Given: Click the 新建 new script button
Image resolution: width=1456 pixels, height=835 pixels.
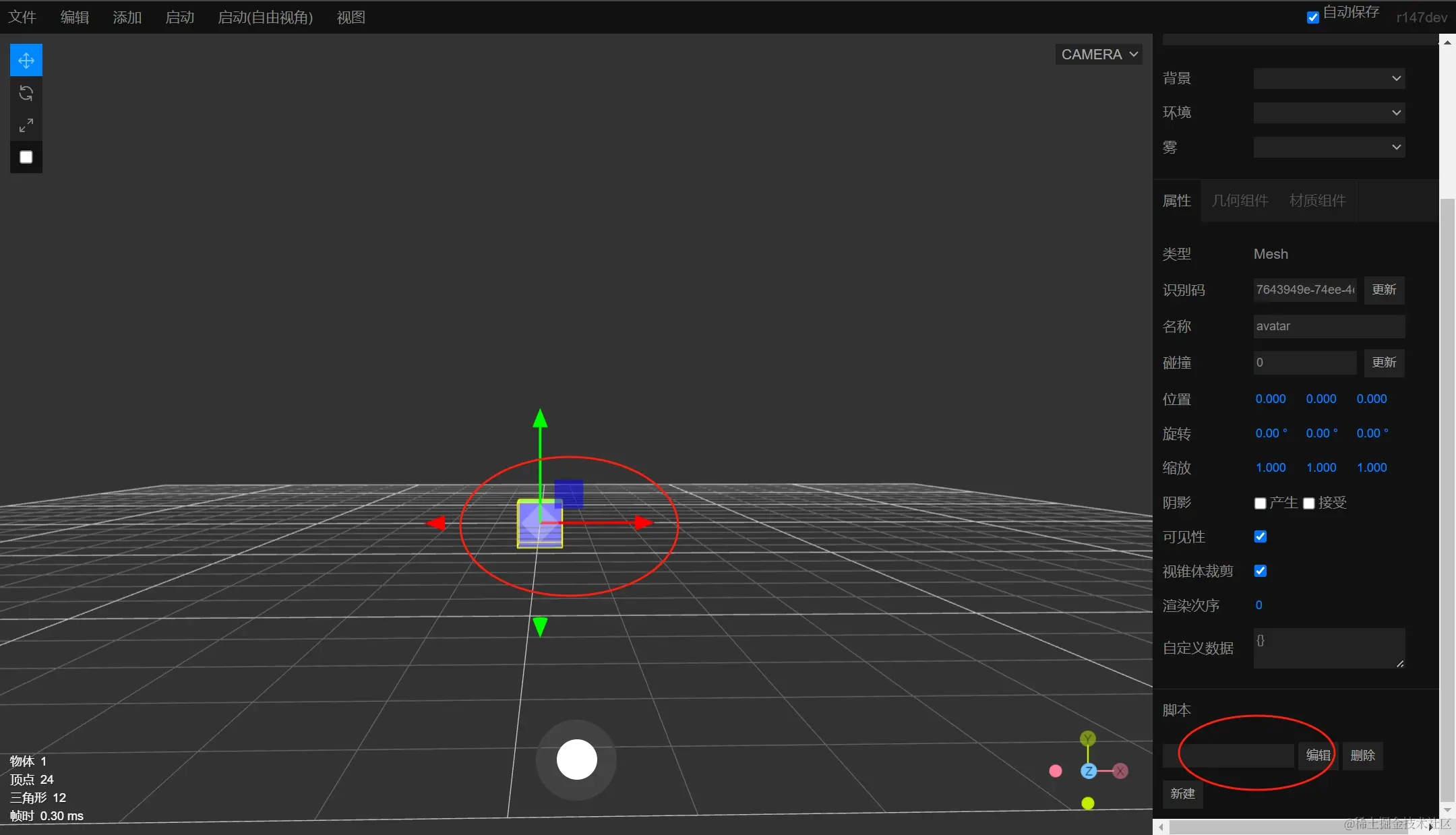Looking at the screenshot, I should pos(1182,794).
